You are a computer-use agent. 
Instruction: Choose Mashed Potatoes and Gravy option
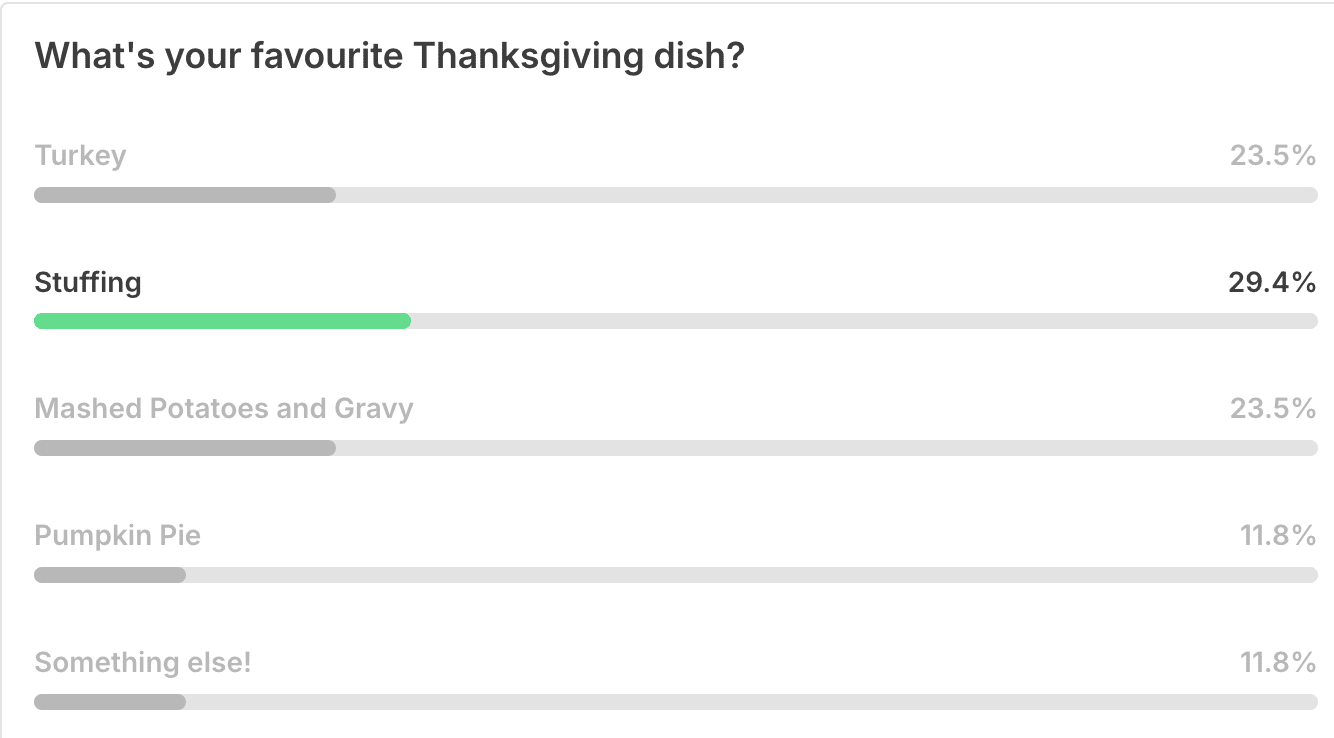pyautogui.click(x=224, y=409)
